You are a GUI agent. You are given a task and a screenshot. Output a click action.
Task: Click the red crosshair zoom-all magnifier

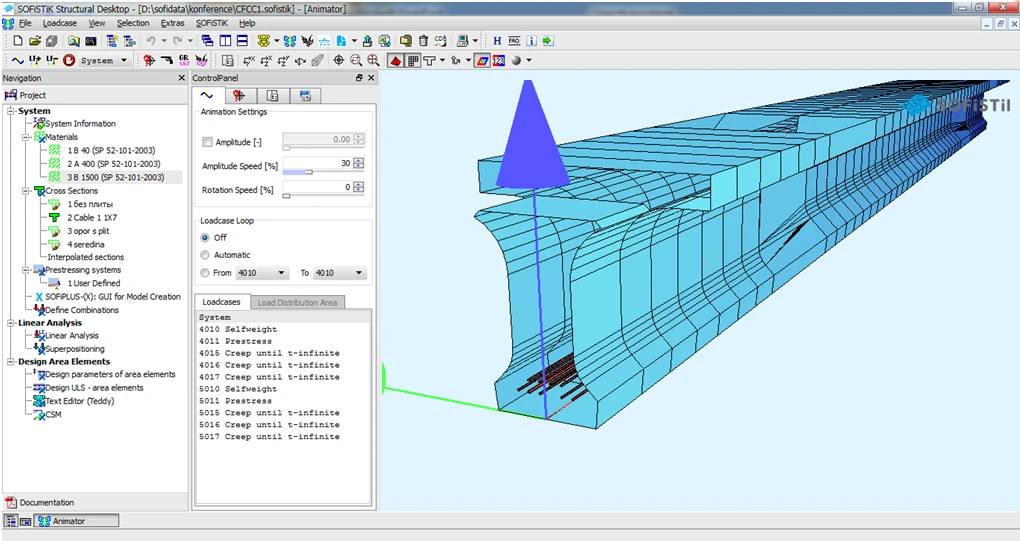point(373,60)
